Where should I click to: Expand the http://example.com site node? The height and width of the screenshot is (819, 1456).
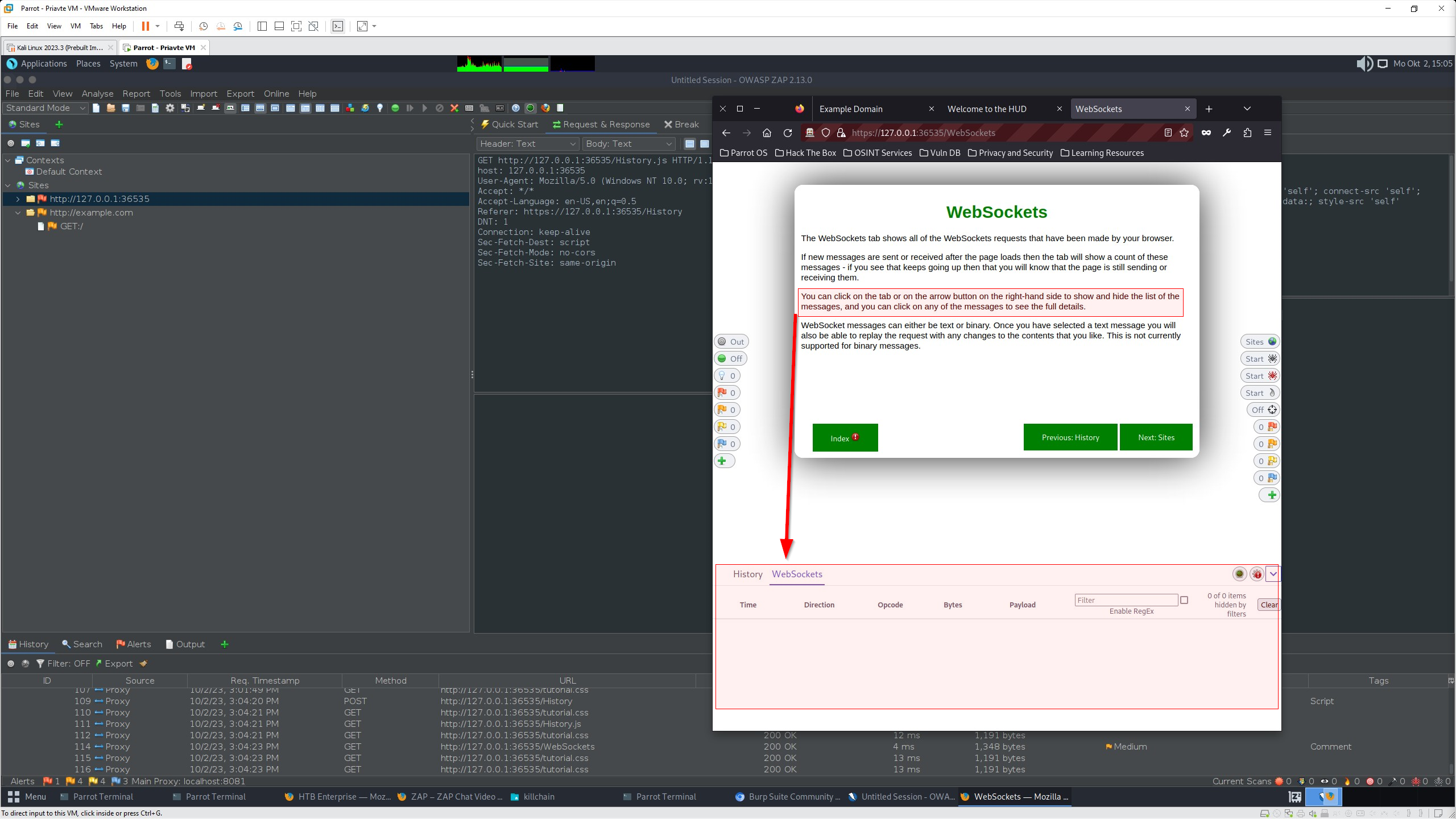(18, 212)
